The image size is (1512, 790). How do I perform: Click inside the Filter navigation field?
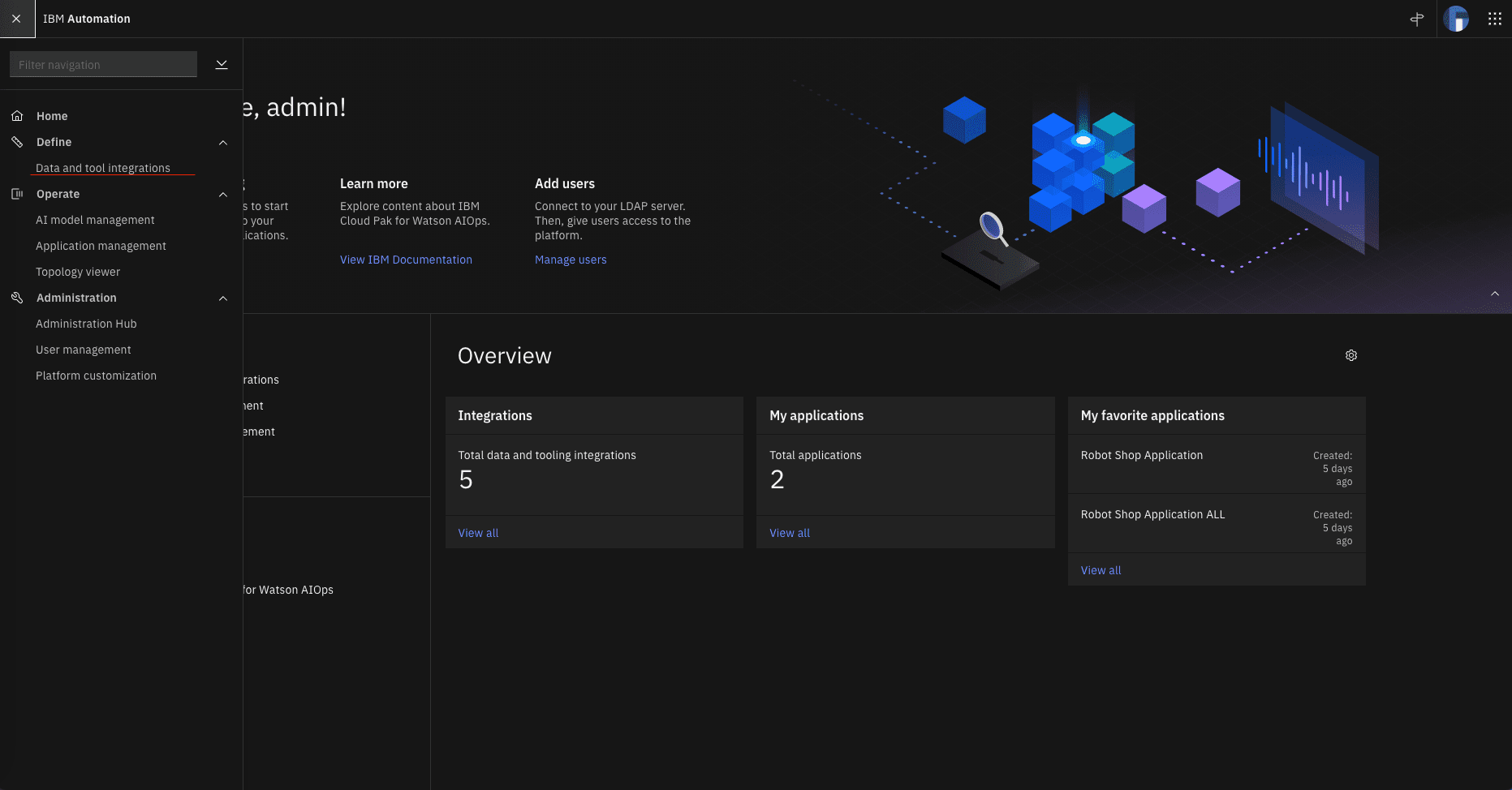point(103,63)
